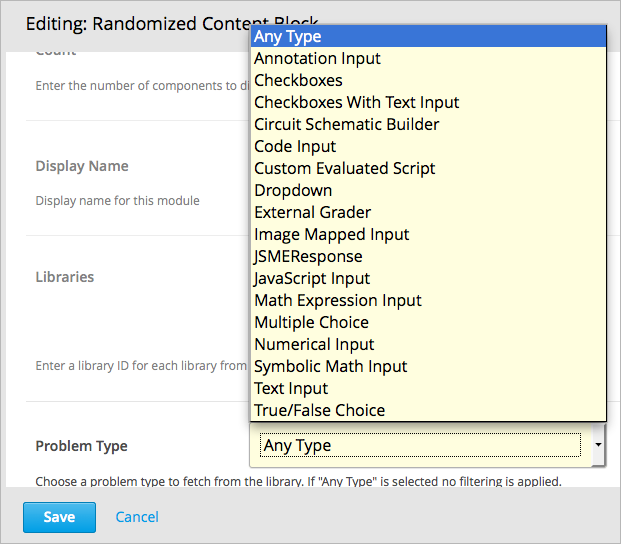Pick 'External Grader' from list
This screenshot has width=621, height=544.
pos(312,213)
